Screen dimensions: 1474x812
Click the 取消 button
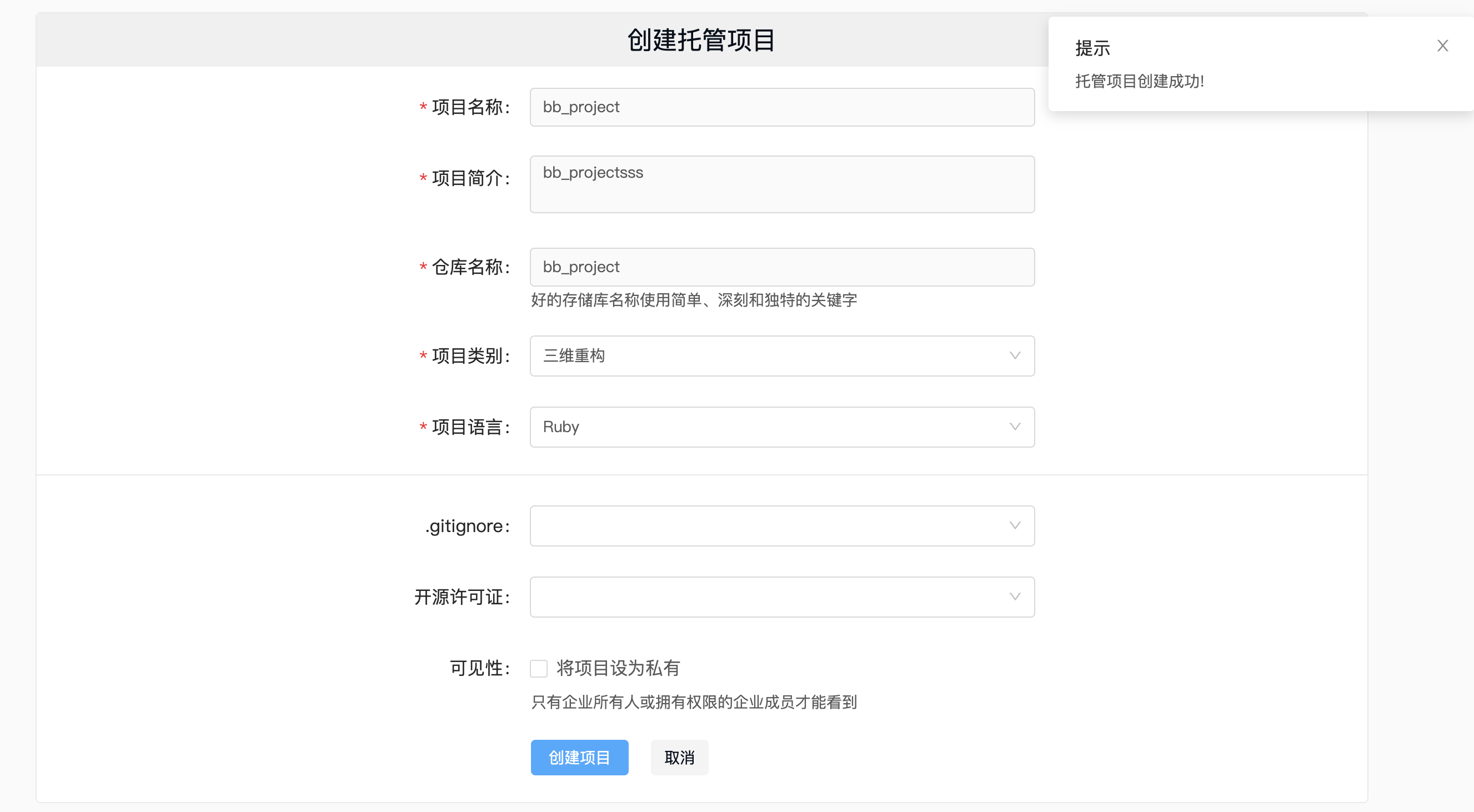coord(679,758)
